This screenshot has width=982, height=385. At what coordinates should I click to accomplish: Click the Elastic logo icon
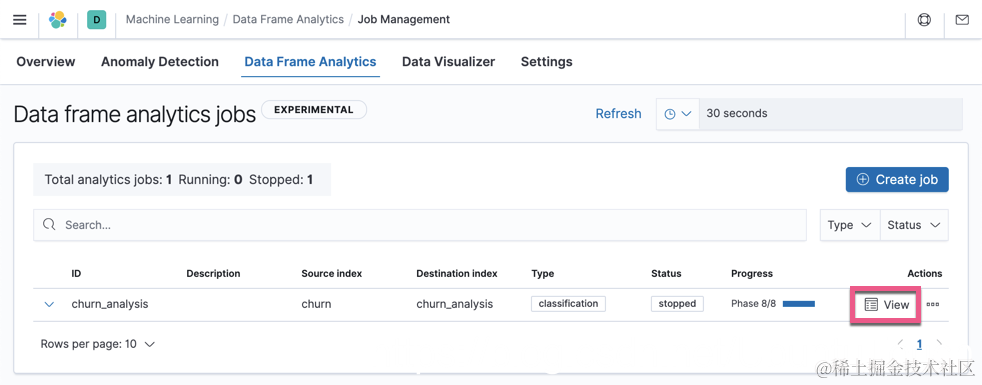tap(58, 19)
